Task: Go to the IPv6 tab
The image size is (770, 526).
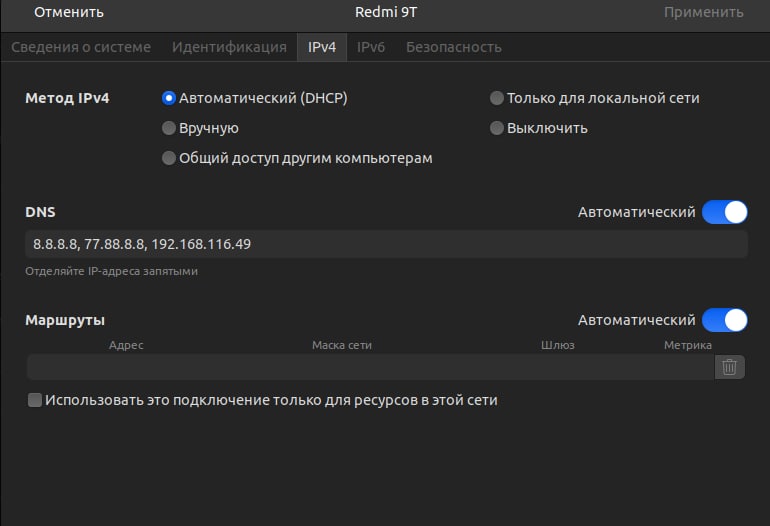Action: [x=371, y=47]
